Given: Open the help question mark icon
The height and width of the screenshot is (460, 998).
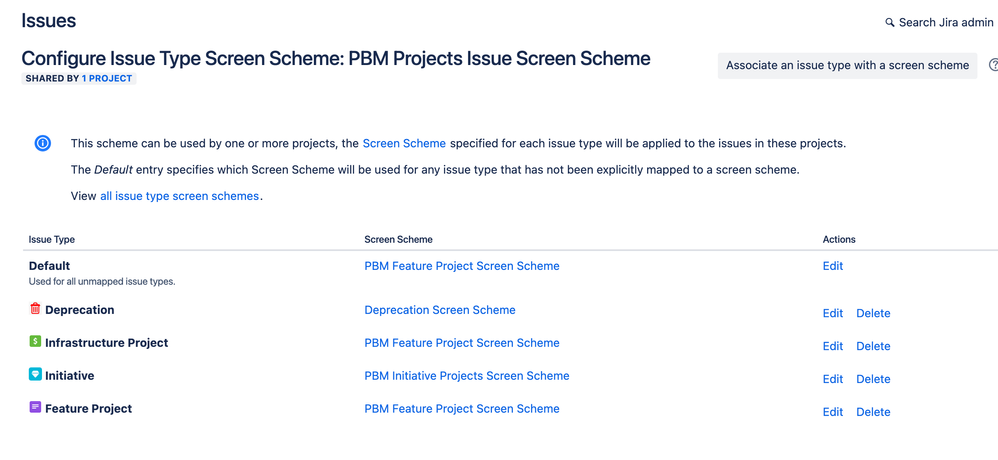Looking at the screenshot, I should (x=993, y=65).
